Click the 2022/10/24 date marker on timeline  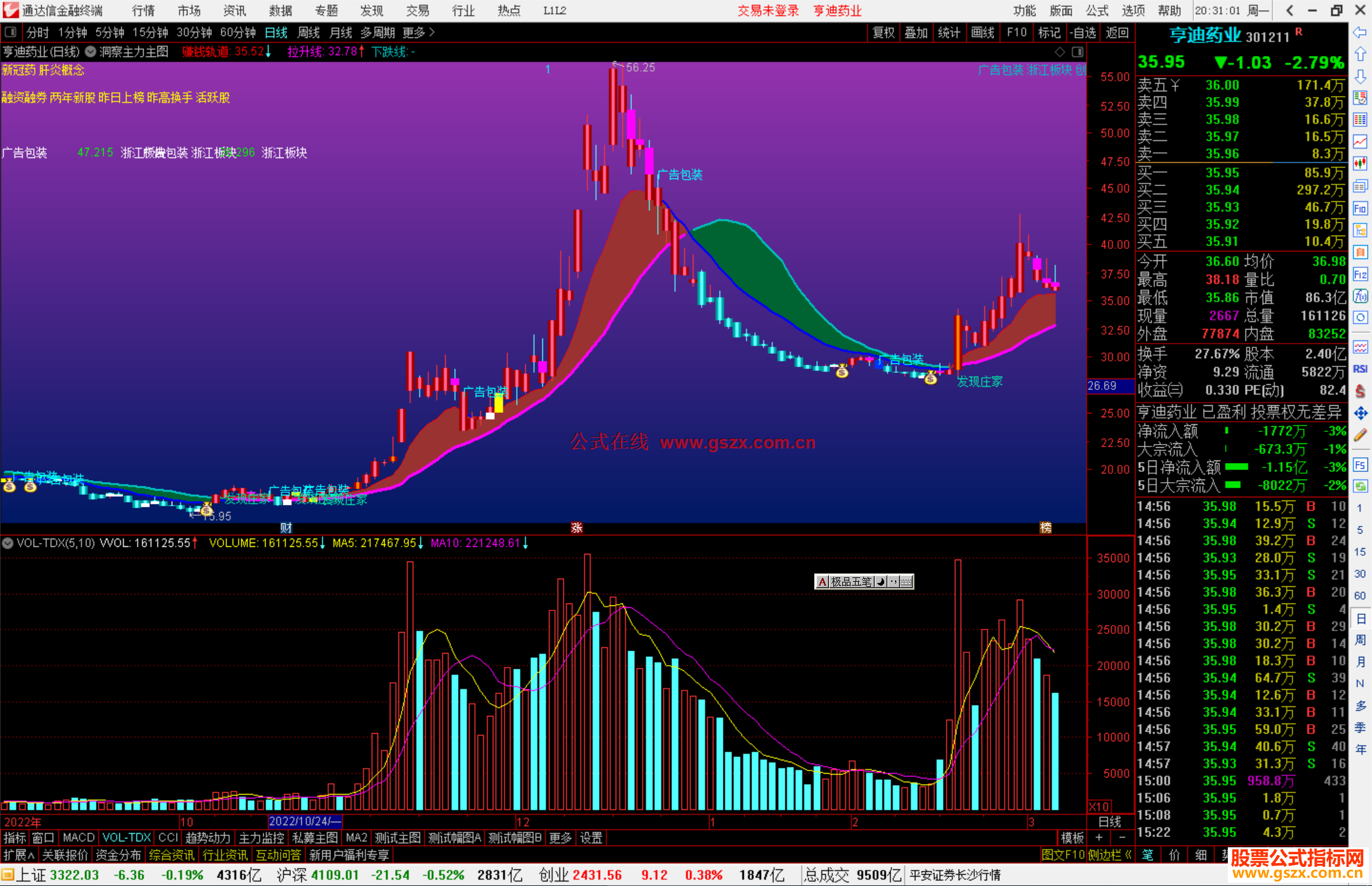(x=304, y=822)
